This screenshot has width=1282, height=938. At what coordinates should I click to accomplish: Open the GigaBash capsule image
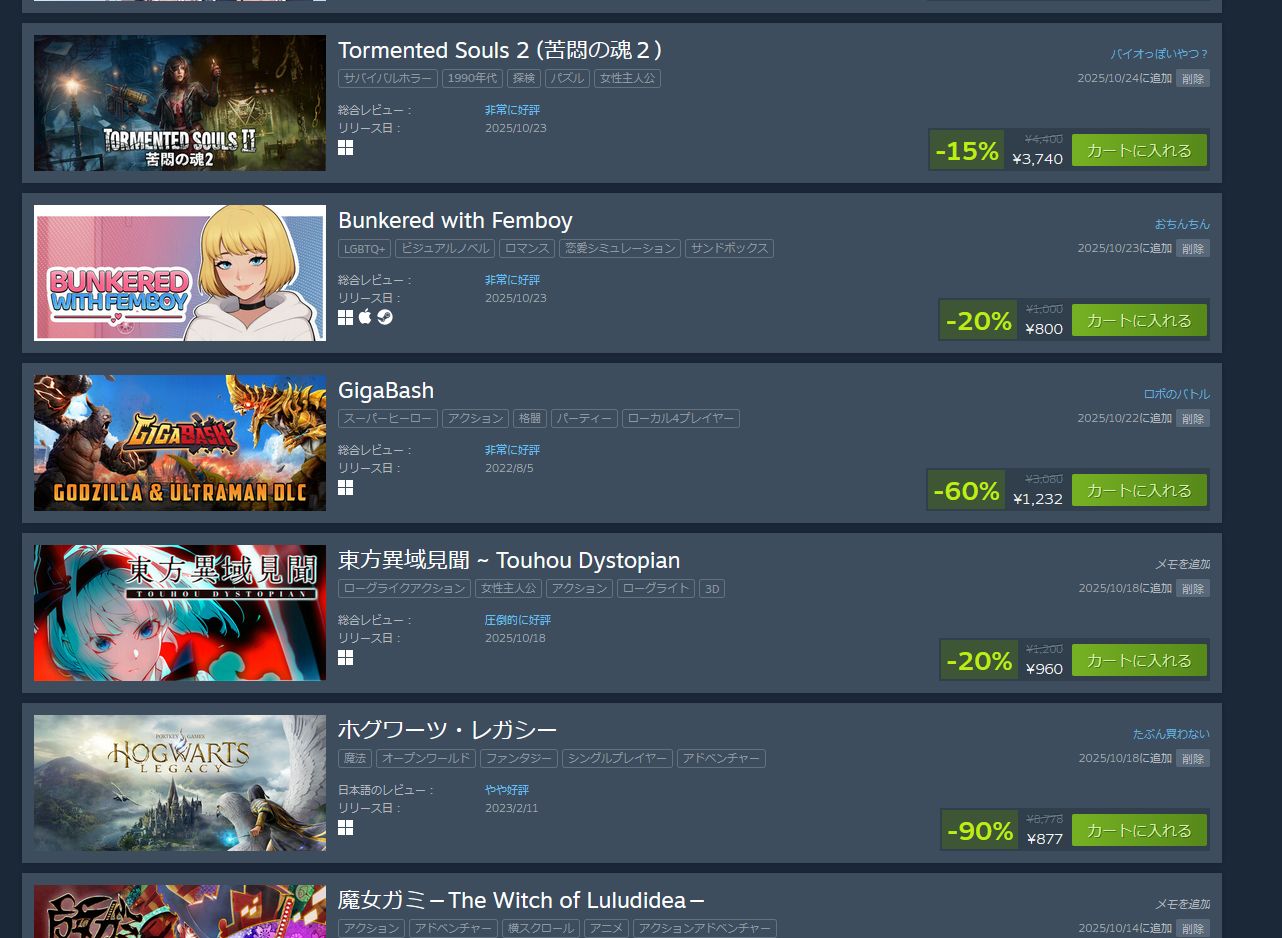click(180, 443)
